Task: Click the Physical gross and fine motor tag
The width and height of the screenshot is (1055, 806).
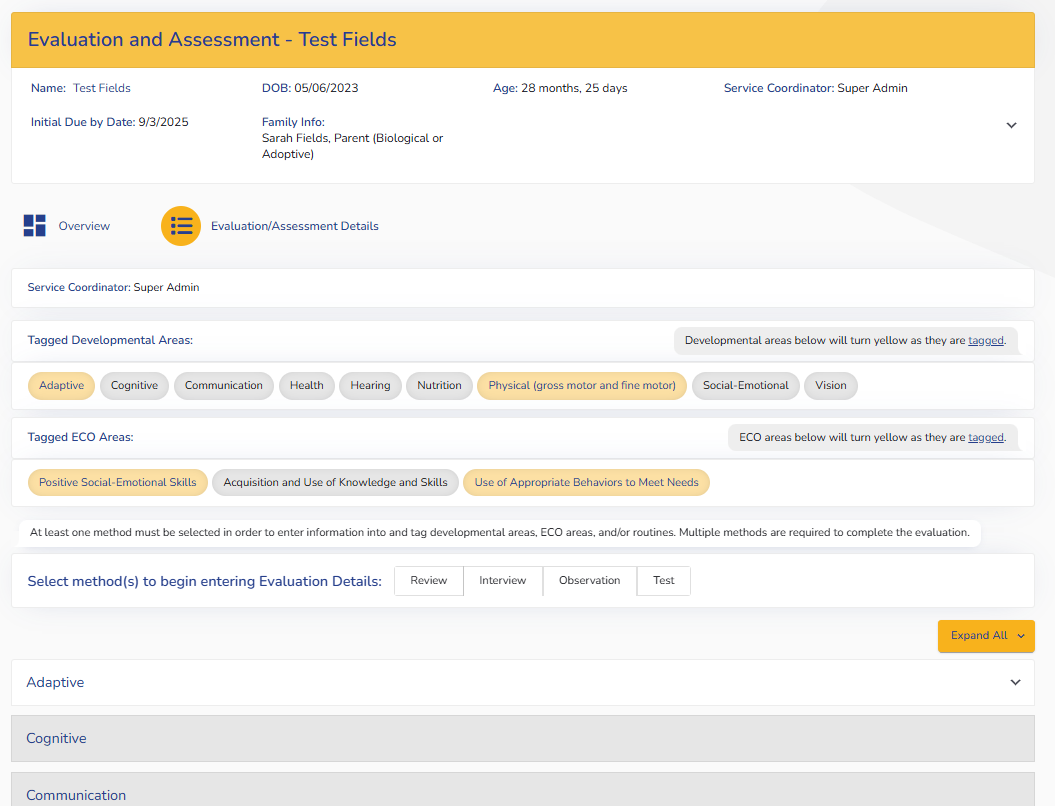Action: [582, 386]
